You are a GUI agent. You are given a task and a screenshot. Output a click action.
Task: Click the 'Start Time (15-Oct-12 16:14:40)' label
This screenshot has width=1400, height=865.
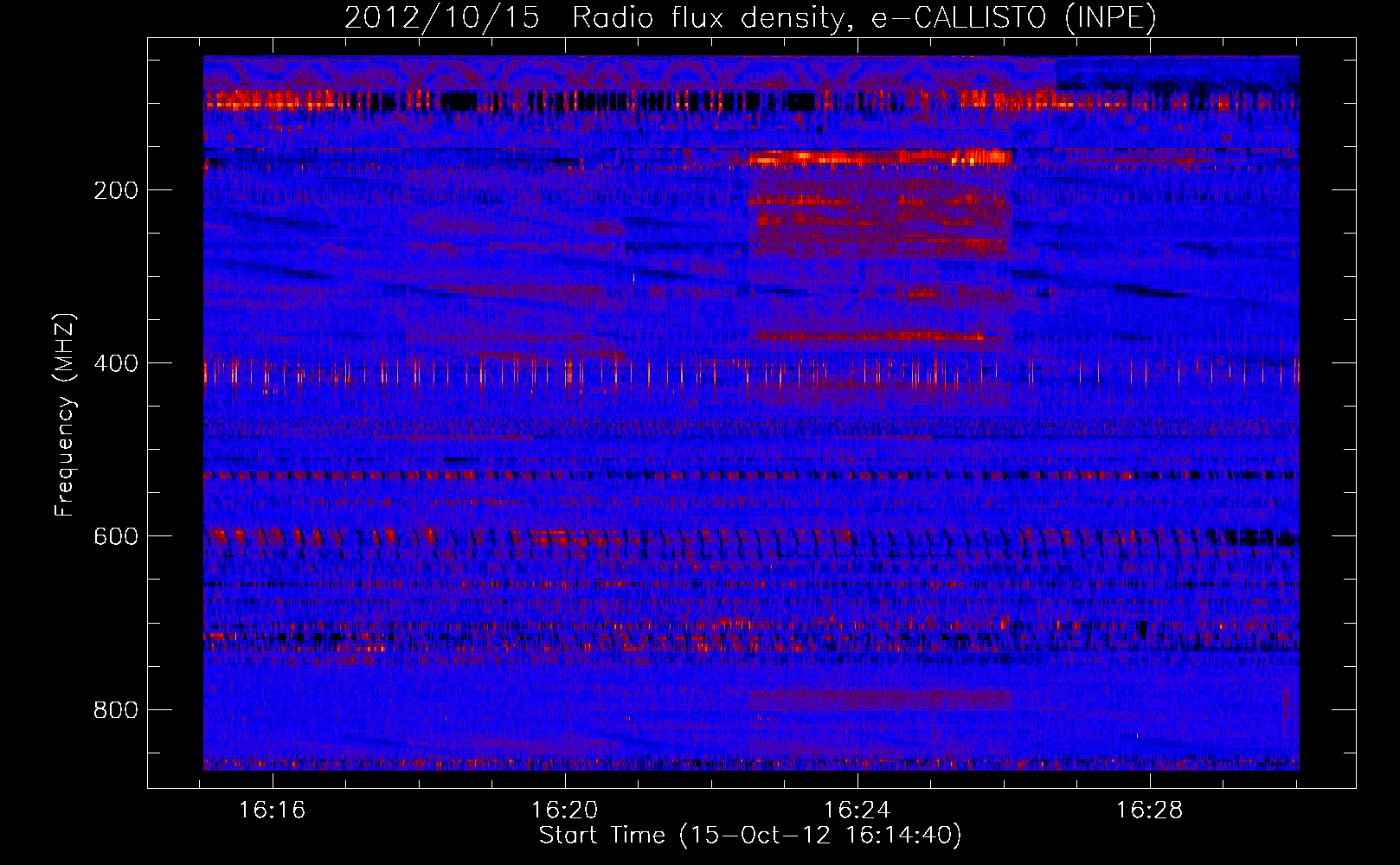click(750, 836)
